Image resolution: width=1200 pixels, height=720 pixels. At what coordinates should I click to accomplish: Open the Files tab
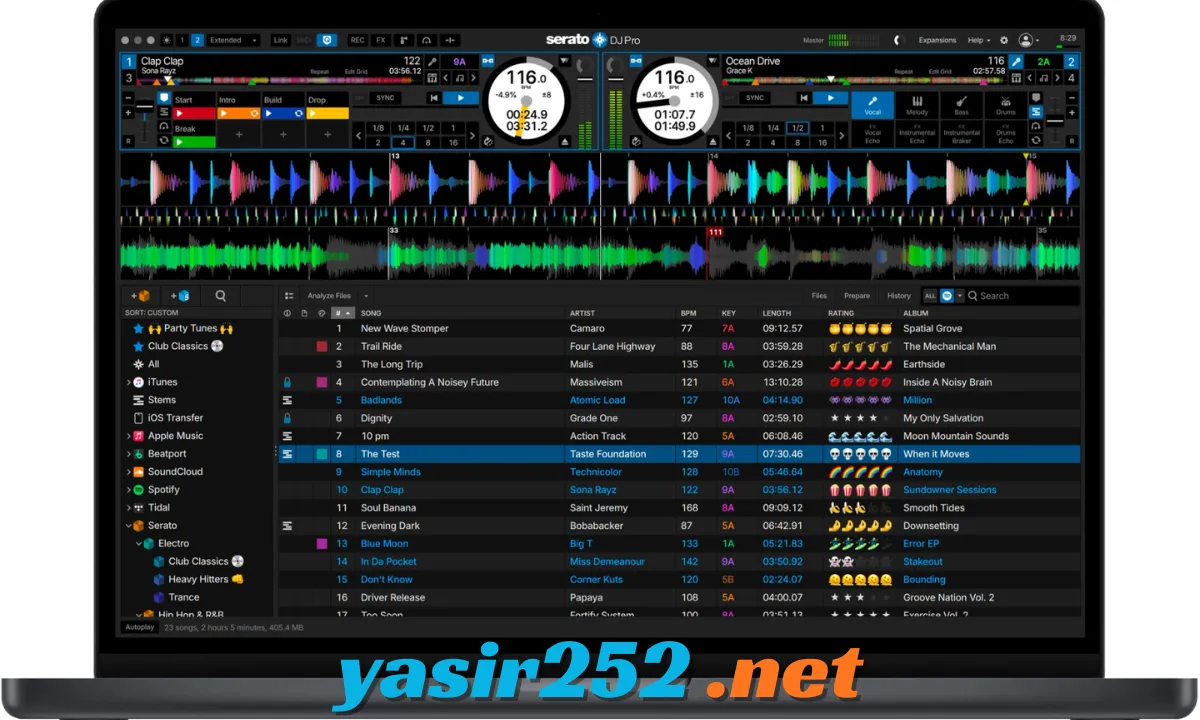coord(819,296)
